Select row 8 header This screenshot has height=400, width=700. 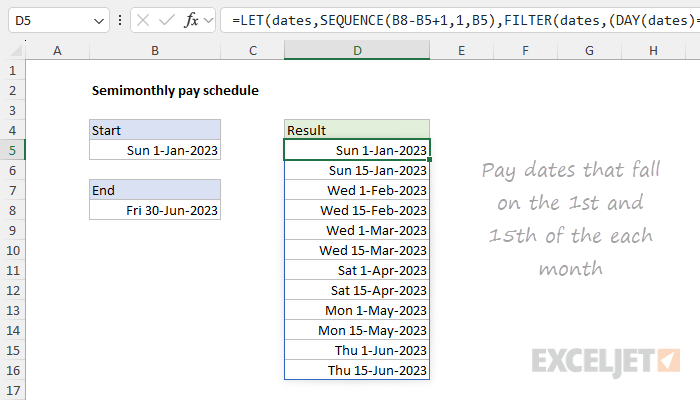click(12, 211)
